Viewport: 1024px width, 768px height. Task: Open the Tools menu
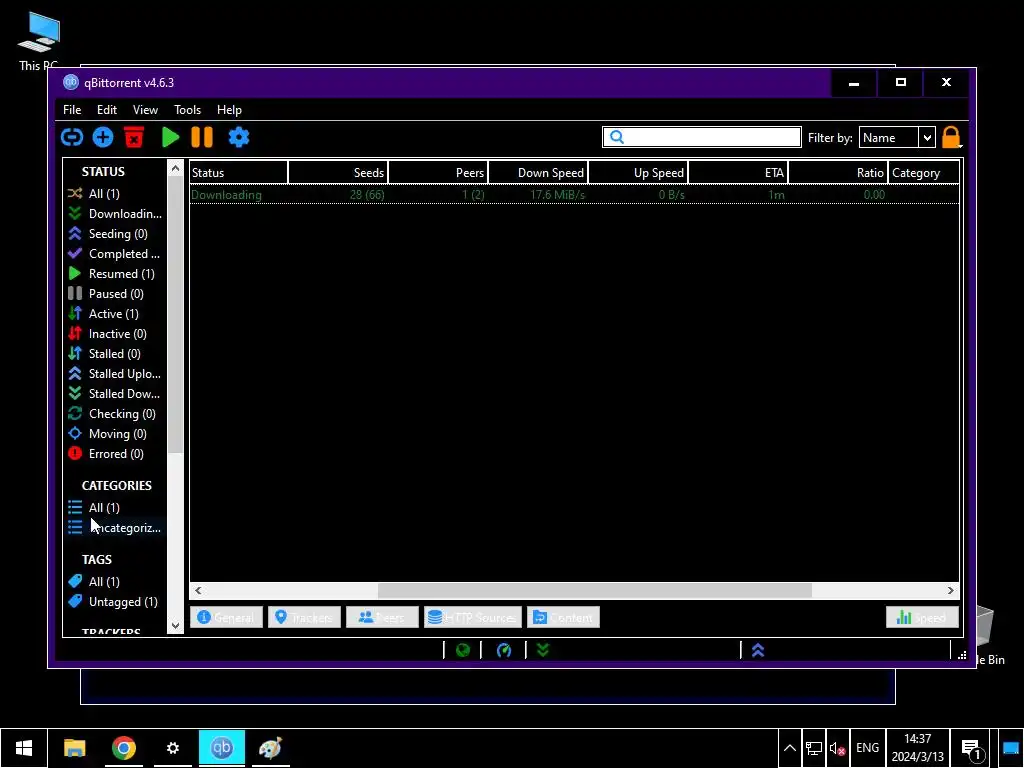click(187, 110)
